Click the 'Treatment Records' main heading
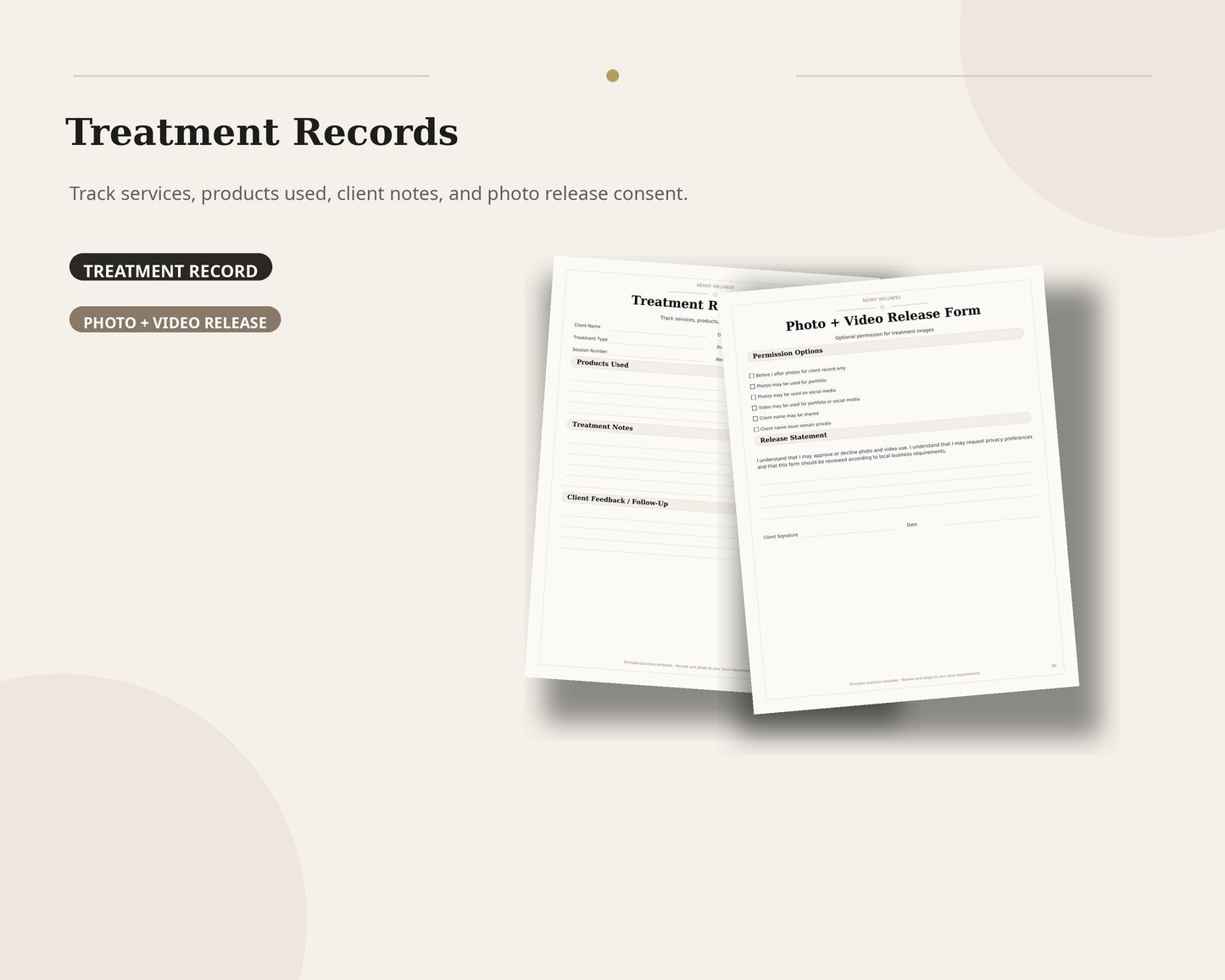Viewport: 1225px width, 980px height. (262, 132)
